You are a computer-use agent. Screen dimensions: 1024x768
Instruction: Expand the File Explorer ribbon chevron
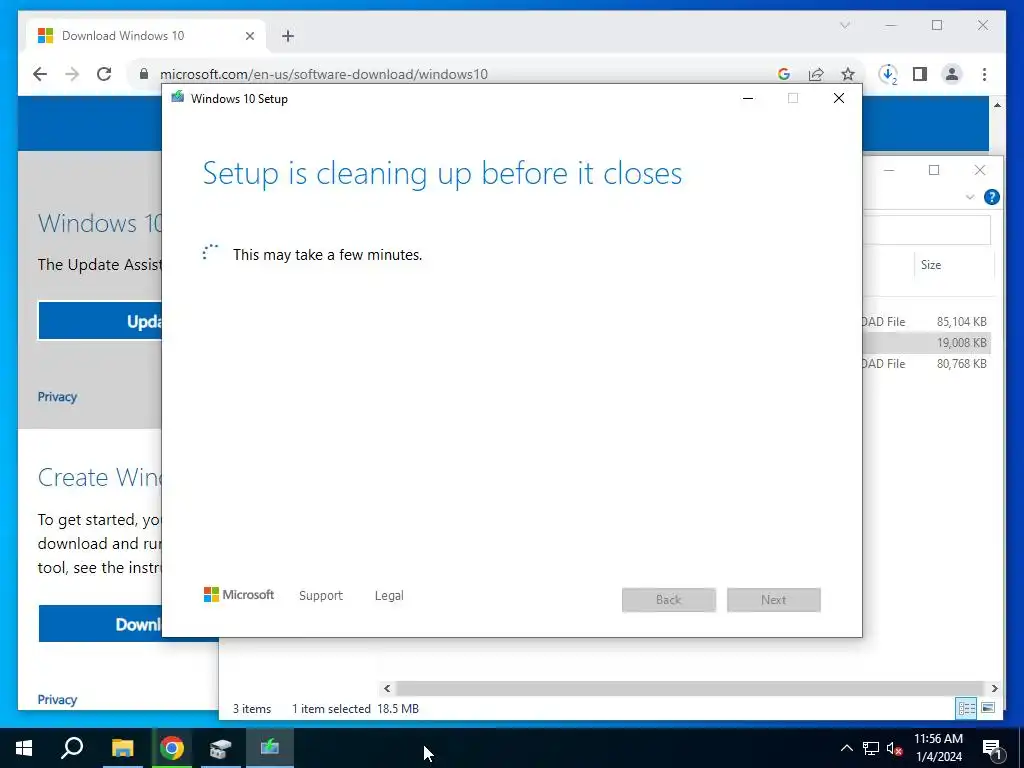[x=970, y=197]
